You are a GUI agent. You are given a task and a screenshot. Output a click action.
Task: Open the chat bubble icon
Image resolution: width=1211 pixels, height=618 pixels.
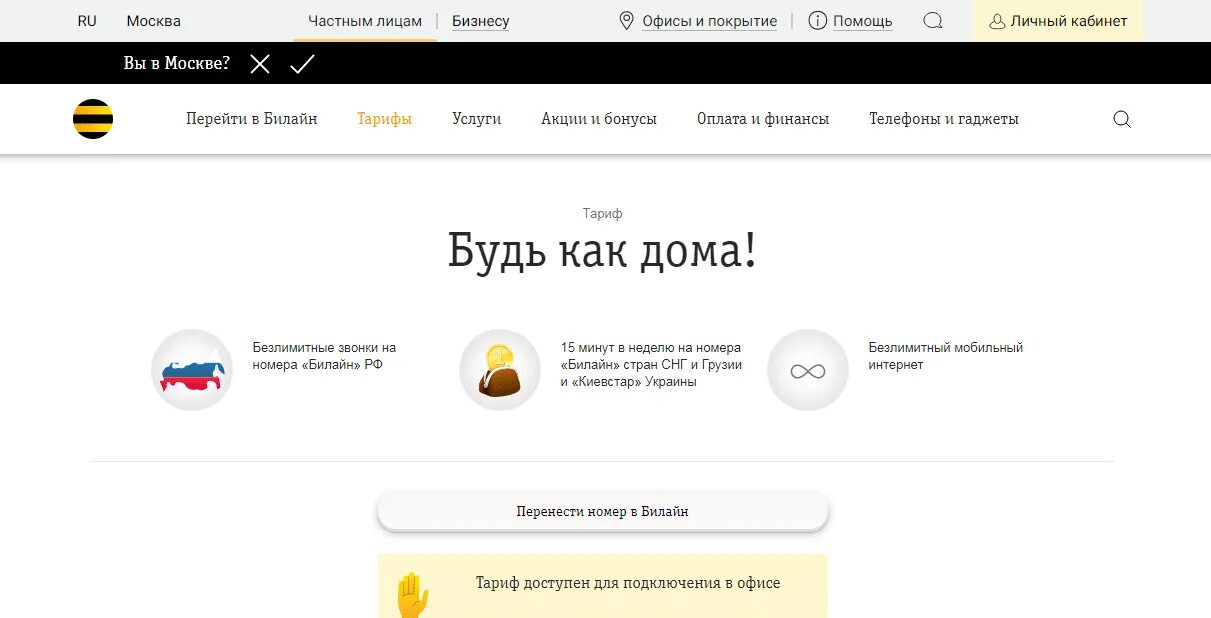pyautogui.click(x=933, y=21)
